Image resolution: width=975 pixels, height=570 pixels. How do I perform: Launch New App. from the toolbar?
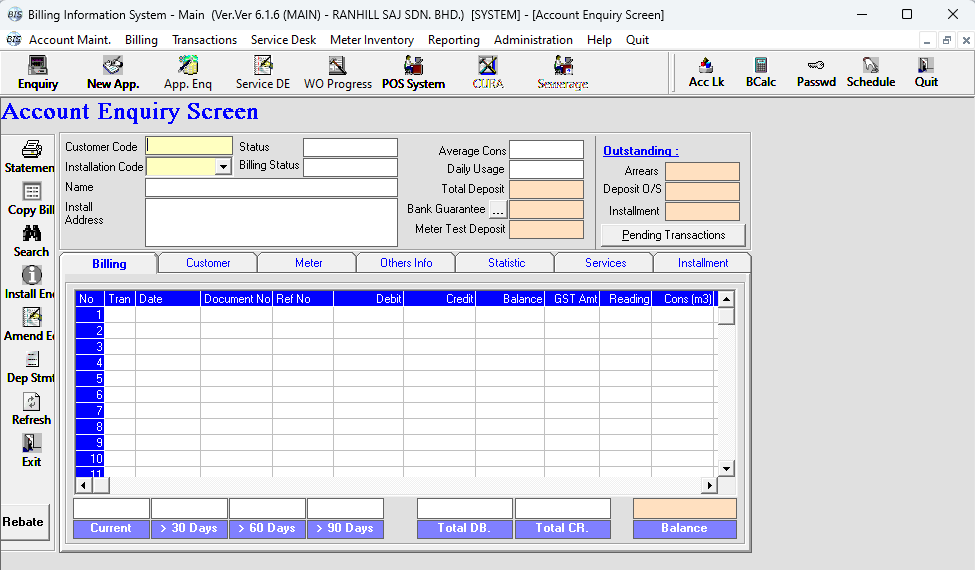113,73
